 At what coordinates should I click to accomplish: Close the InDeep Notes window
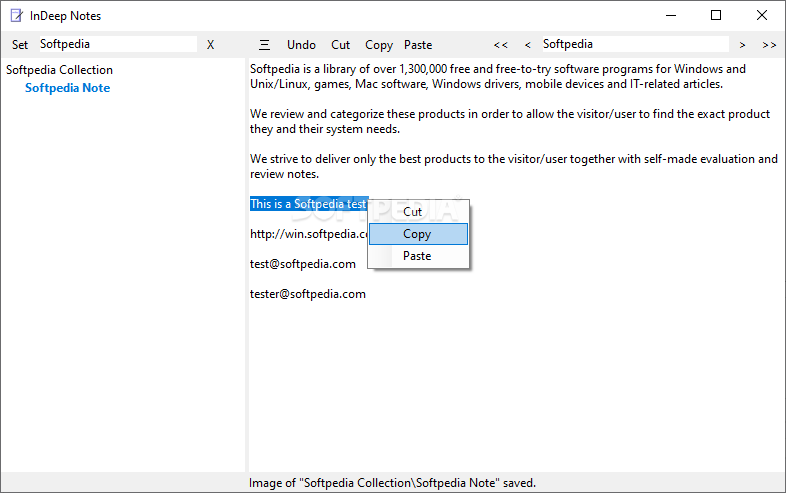pyautogui.click(x=761, y=16)
